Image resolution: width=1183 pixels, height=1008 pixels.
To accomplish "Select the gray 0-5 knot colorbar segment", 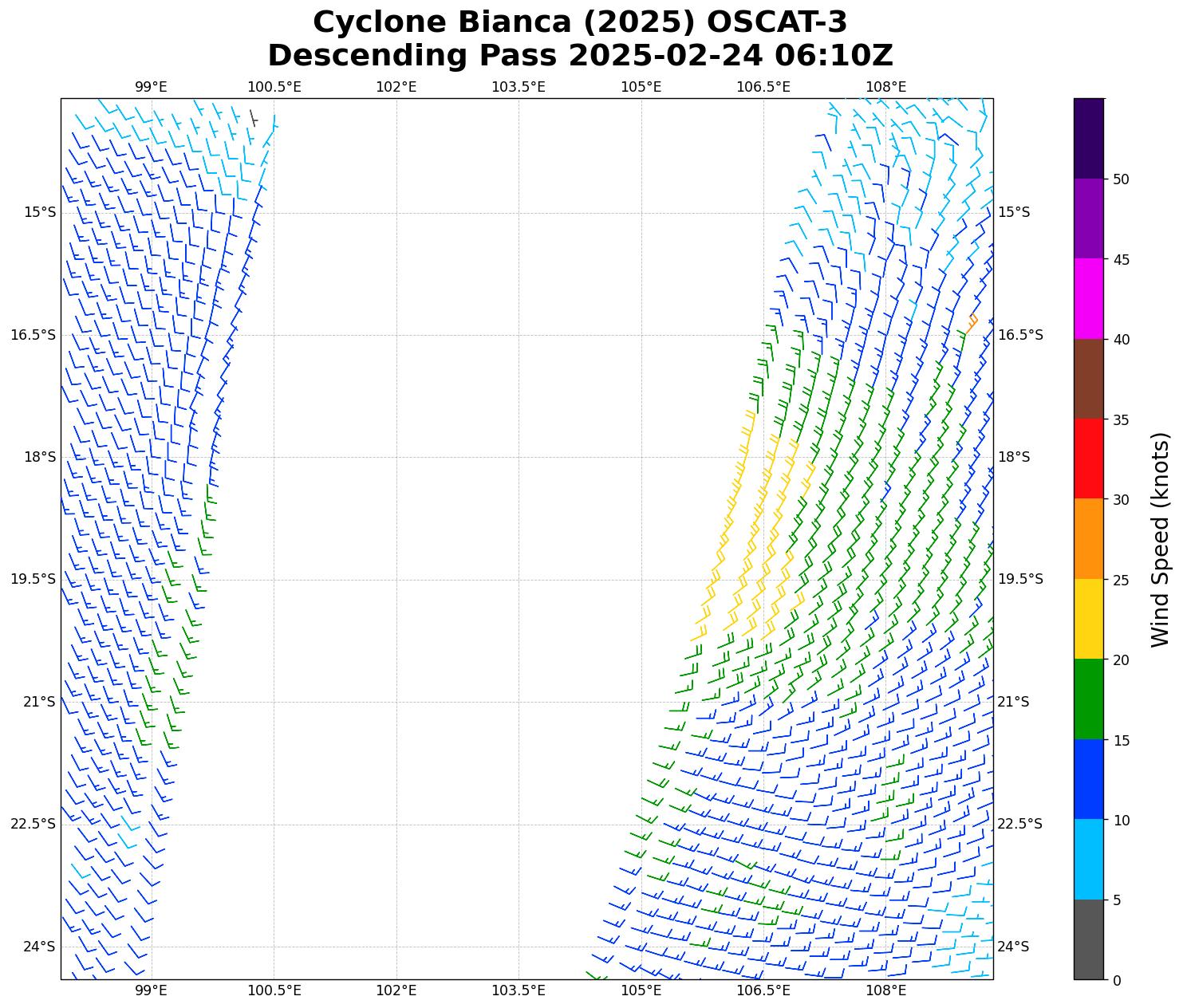I will [1089, 939].
